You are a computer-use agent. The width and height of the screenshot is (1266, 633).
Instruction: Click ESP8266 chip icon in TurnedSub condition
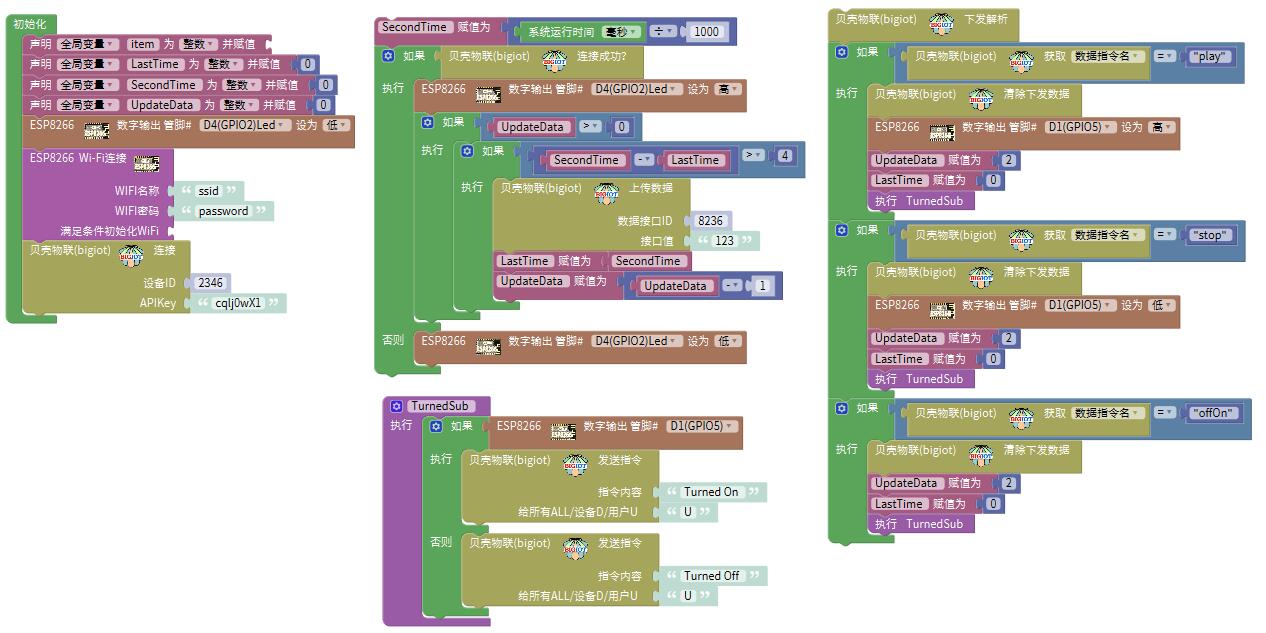pos(564,431)
